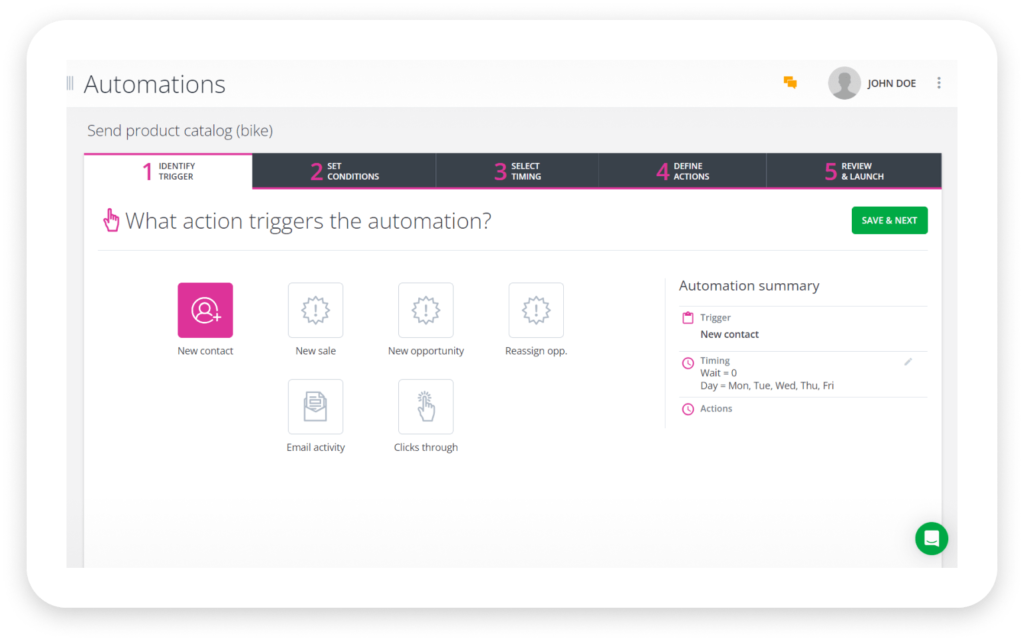
Task: Select the Clicks through trigger icon
Action: tap(425, 406)
